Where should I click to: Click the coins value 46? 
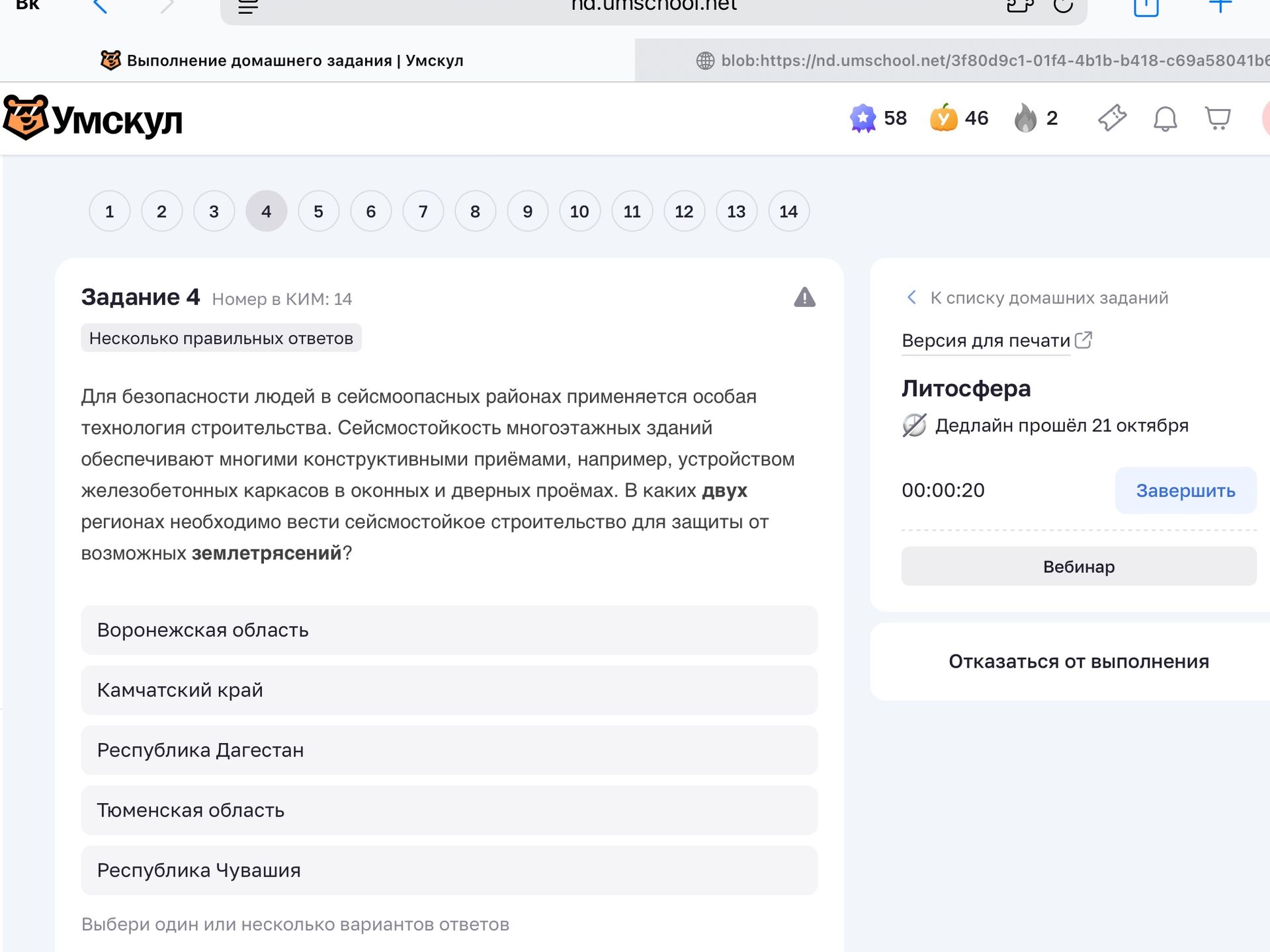coord(976,118)
